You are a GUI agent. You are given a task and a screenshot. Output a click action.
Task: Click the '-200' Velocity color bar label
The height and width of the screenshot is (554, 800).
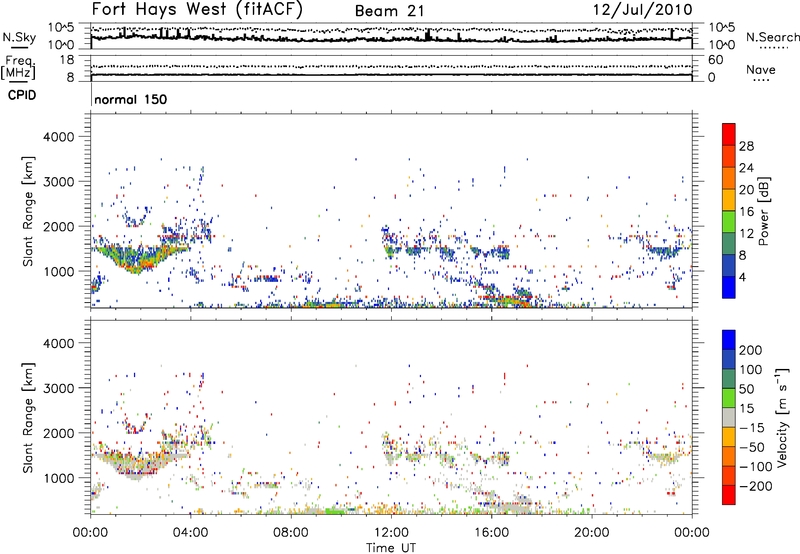click(x=756, y=486)
